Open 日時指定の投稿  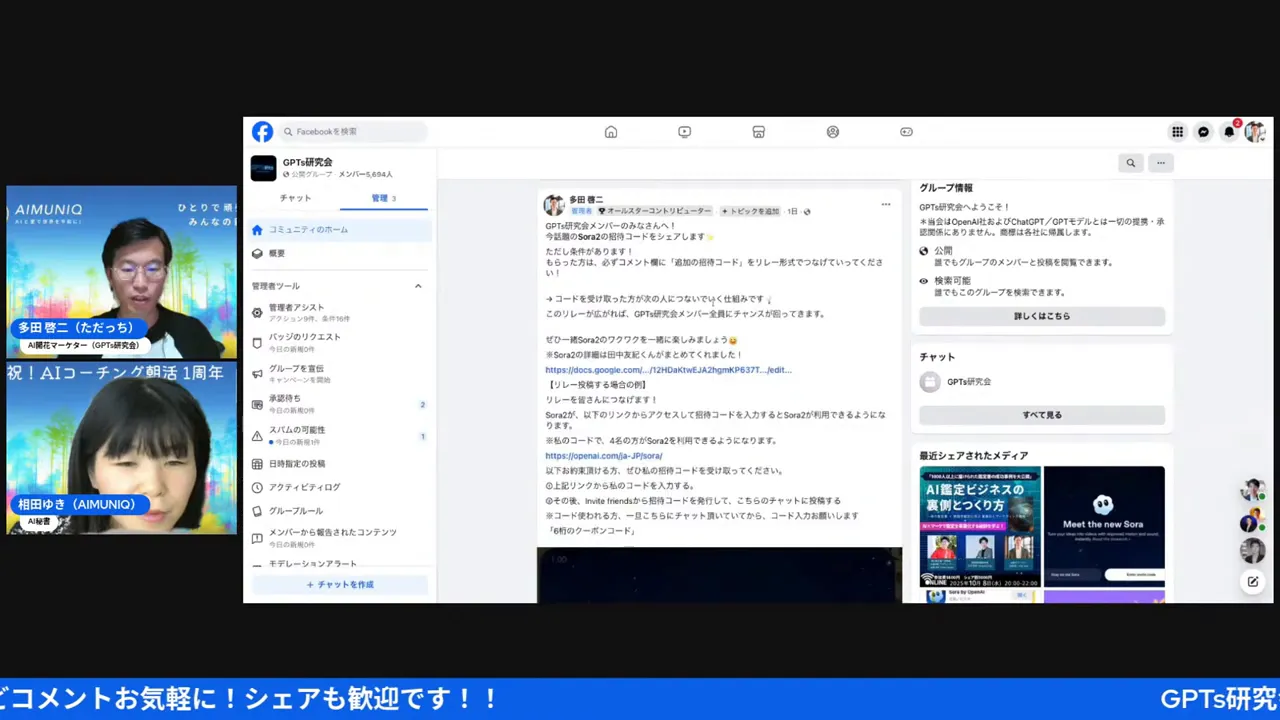(340, 464)
